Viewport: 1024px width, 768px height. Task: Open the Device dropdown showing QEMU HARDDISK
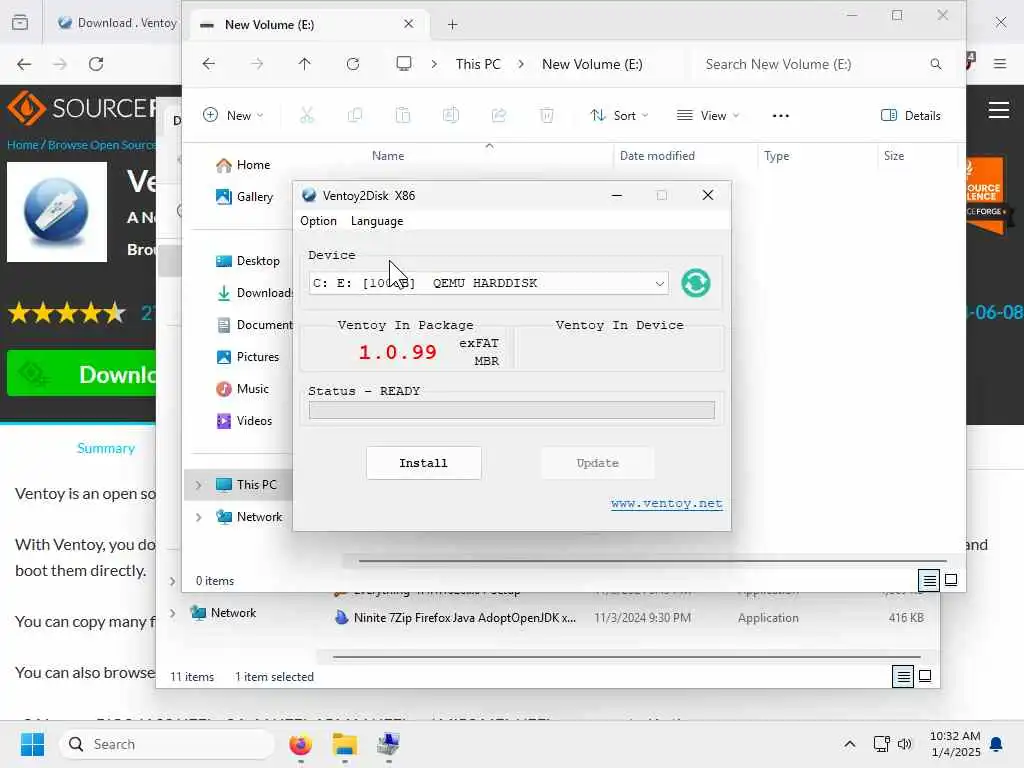point(488,283)
